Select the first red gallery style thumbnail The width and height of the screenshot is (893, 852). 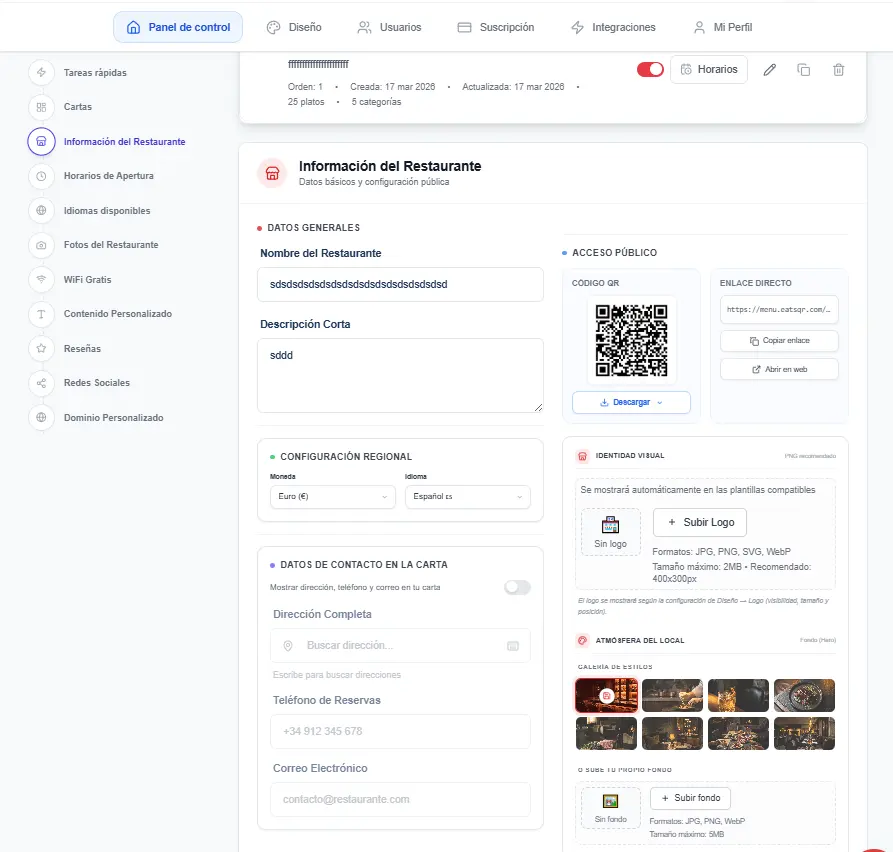coord(606,695)
